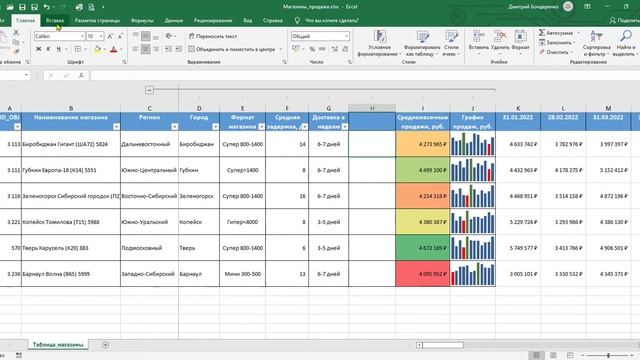The height and width of the screenshot is (360, 640).
Task: Toggle center horizontal alignment
Action: click(145, 49)
